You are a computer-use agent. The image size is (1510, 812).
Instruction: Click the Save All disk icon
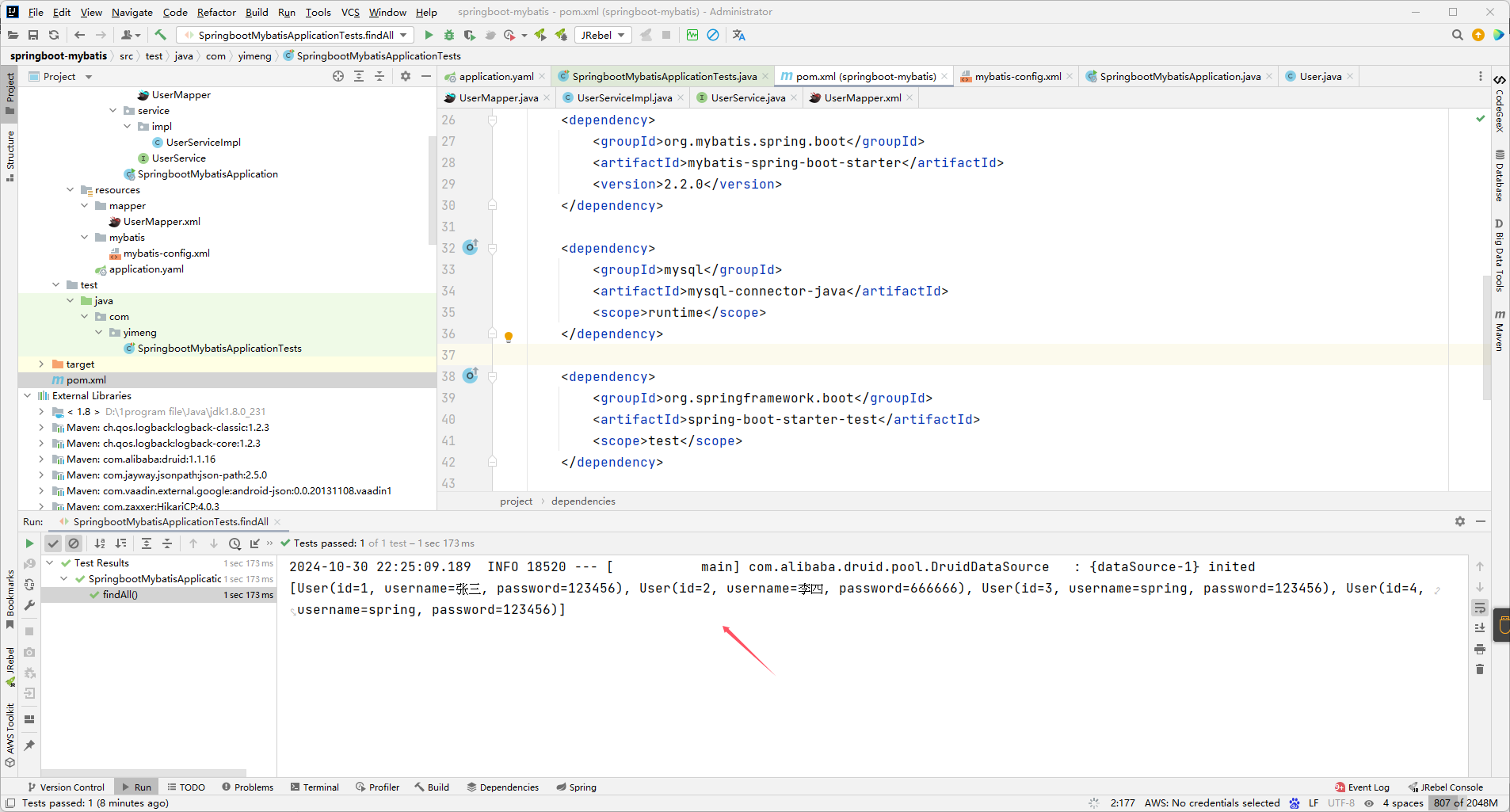pos(33,35)
